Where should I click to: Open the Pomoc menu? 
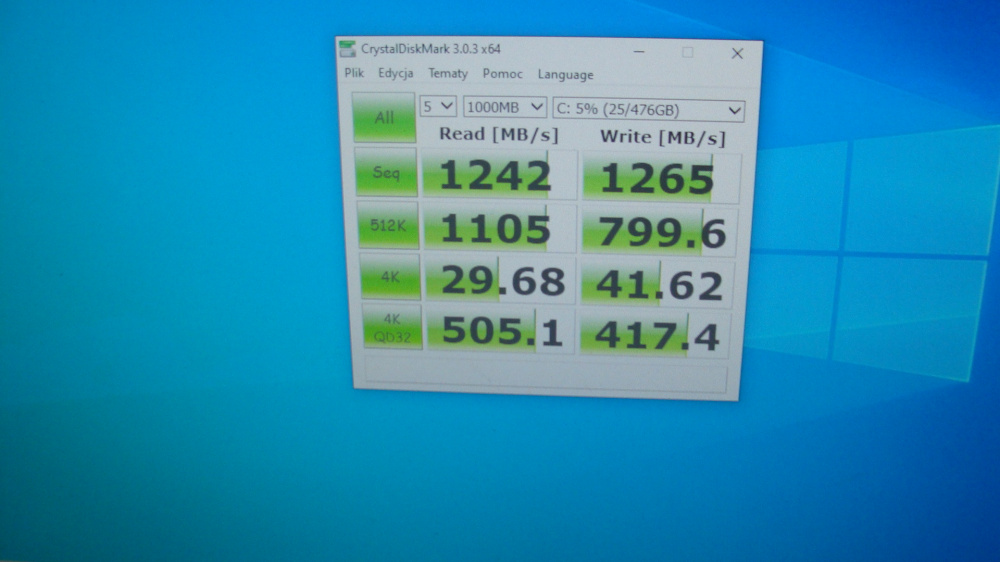point(503,74)
